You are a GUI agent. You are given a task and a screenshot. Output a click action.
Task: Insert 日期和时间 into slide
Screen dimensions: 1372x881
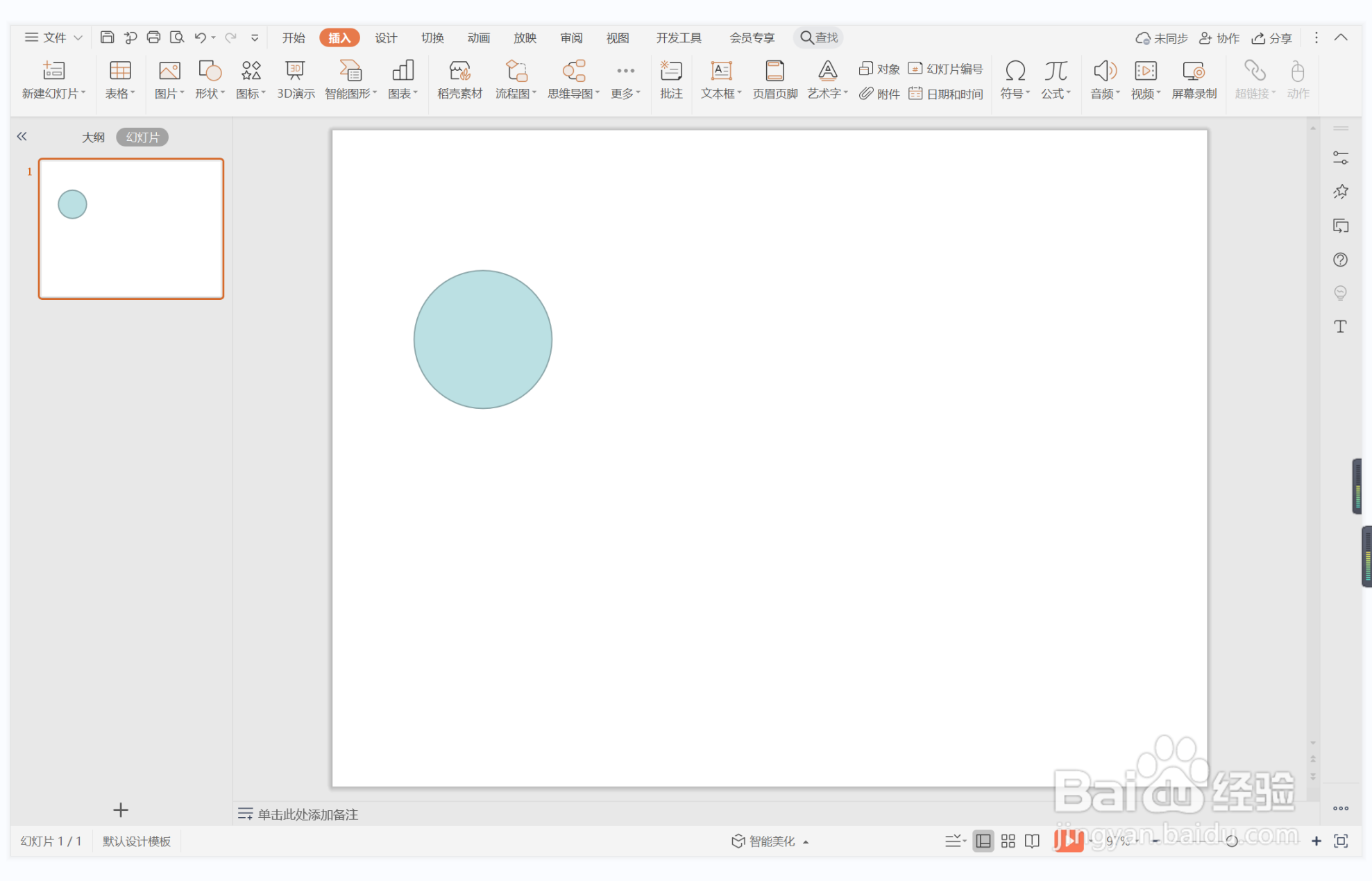(x=946, y=94)
